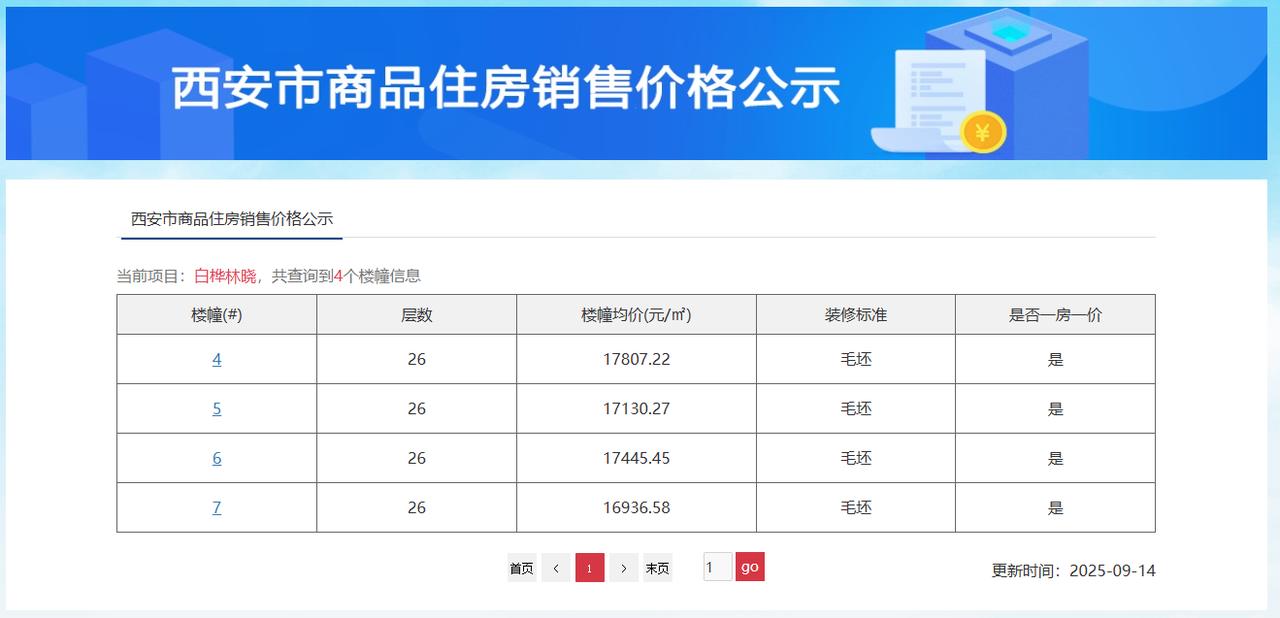Image resolution: width=1280 pixels, height=618 pixels.
Task: Click floor count 26 in building 7 row
Action: [417, 508]
